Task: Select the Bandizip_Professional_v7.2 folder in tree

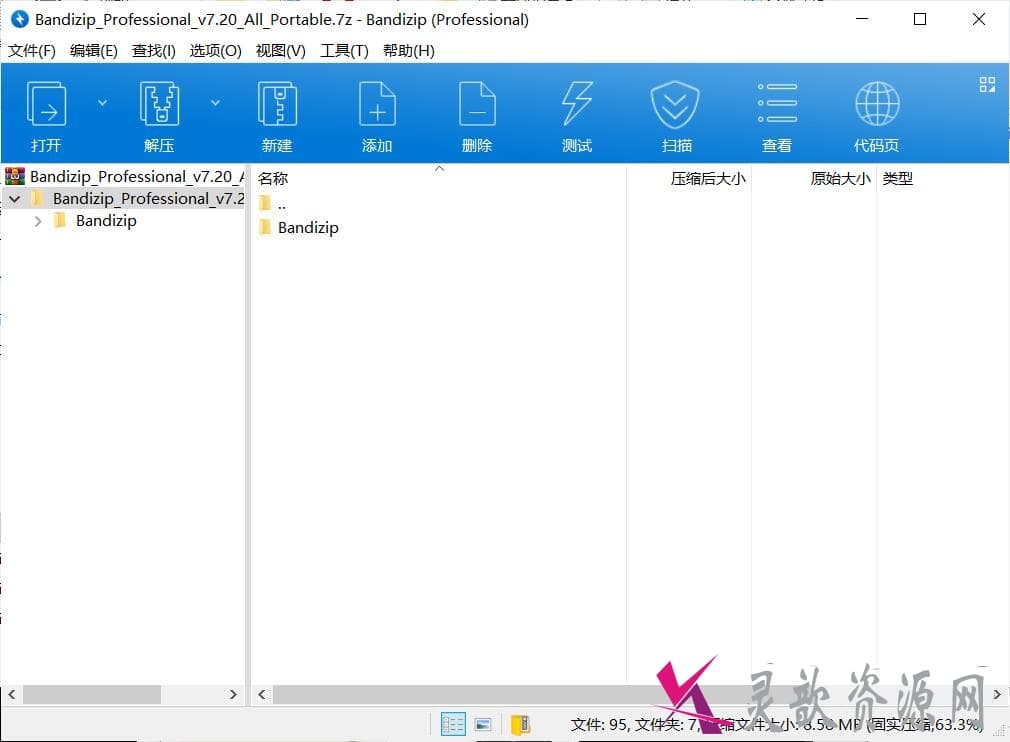Action: pyautogui.click(x=148, y=198)
